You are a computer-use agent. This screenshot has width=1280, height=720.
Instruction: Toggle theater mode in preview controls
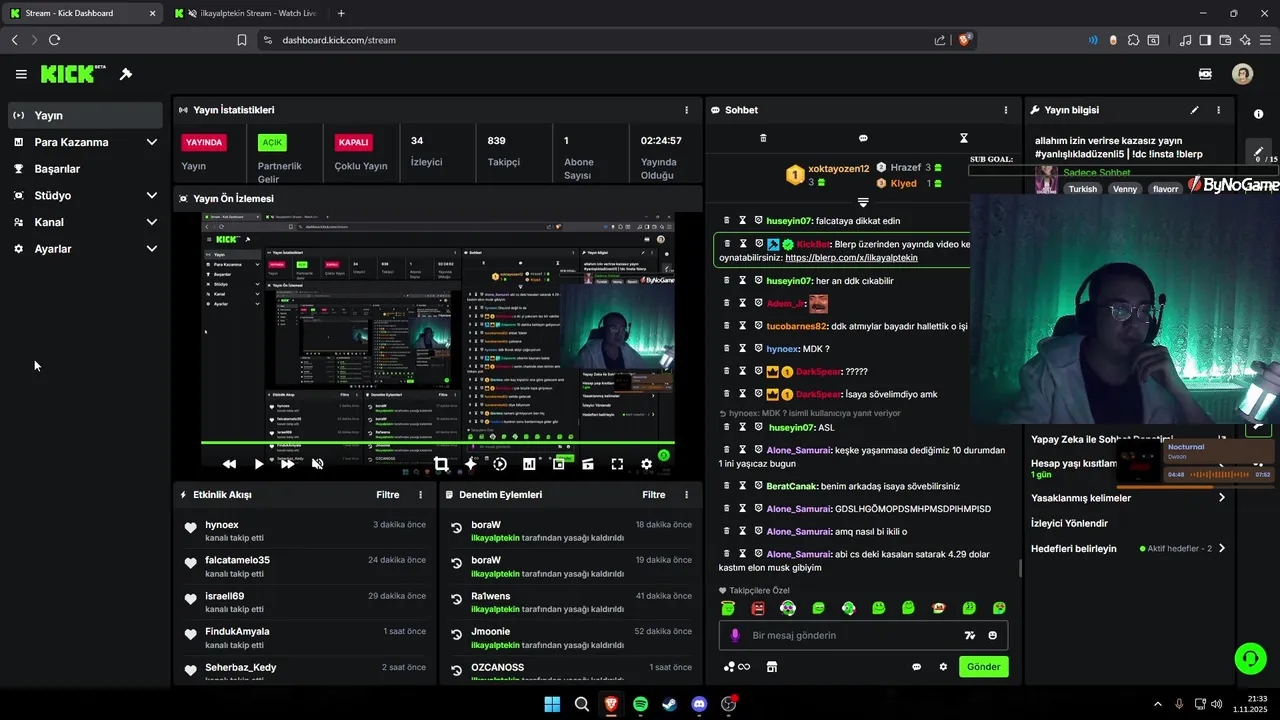[x=588, y=464]
